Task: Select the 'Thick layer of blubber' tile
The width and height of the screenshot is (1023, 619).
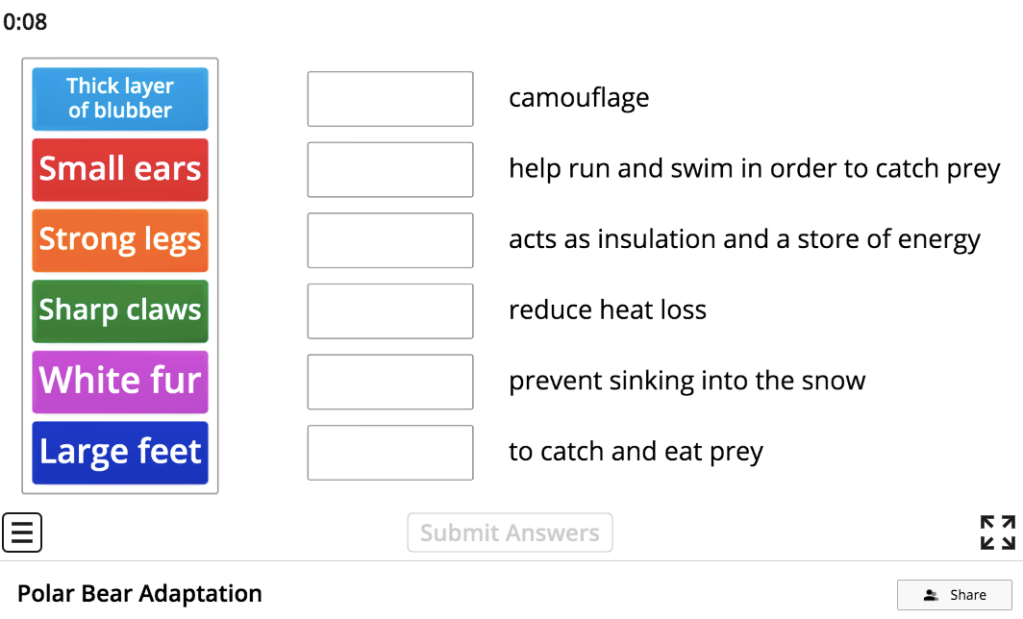Action: pos(120,99)
